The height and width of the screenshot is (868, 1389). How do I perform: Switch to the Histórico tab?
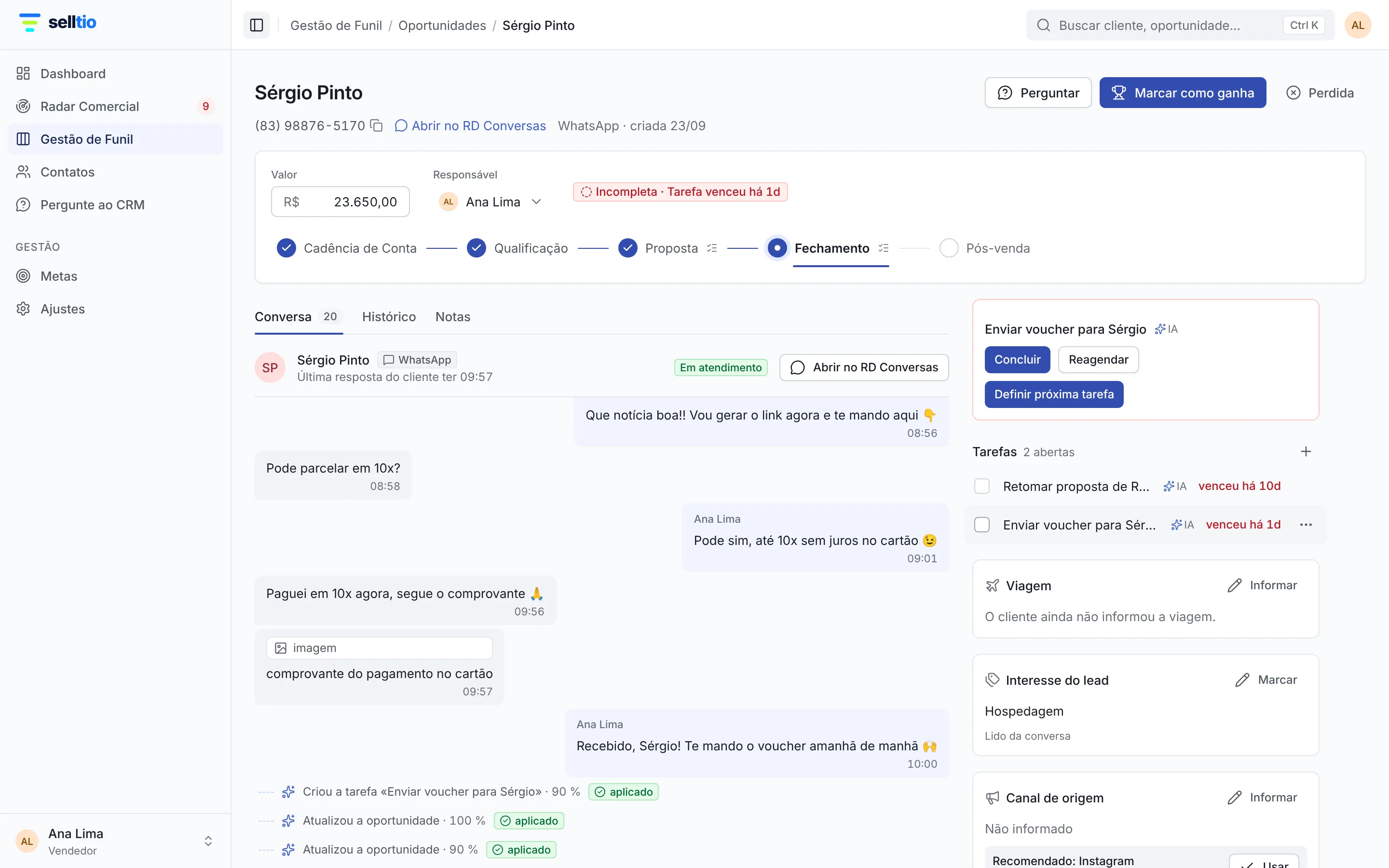point(389,317)
